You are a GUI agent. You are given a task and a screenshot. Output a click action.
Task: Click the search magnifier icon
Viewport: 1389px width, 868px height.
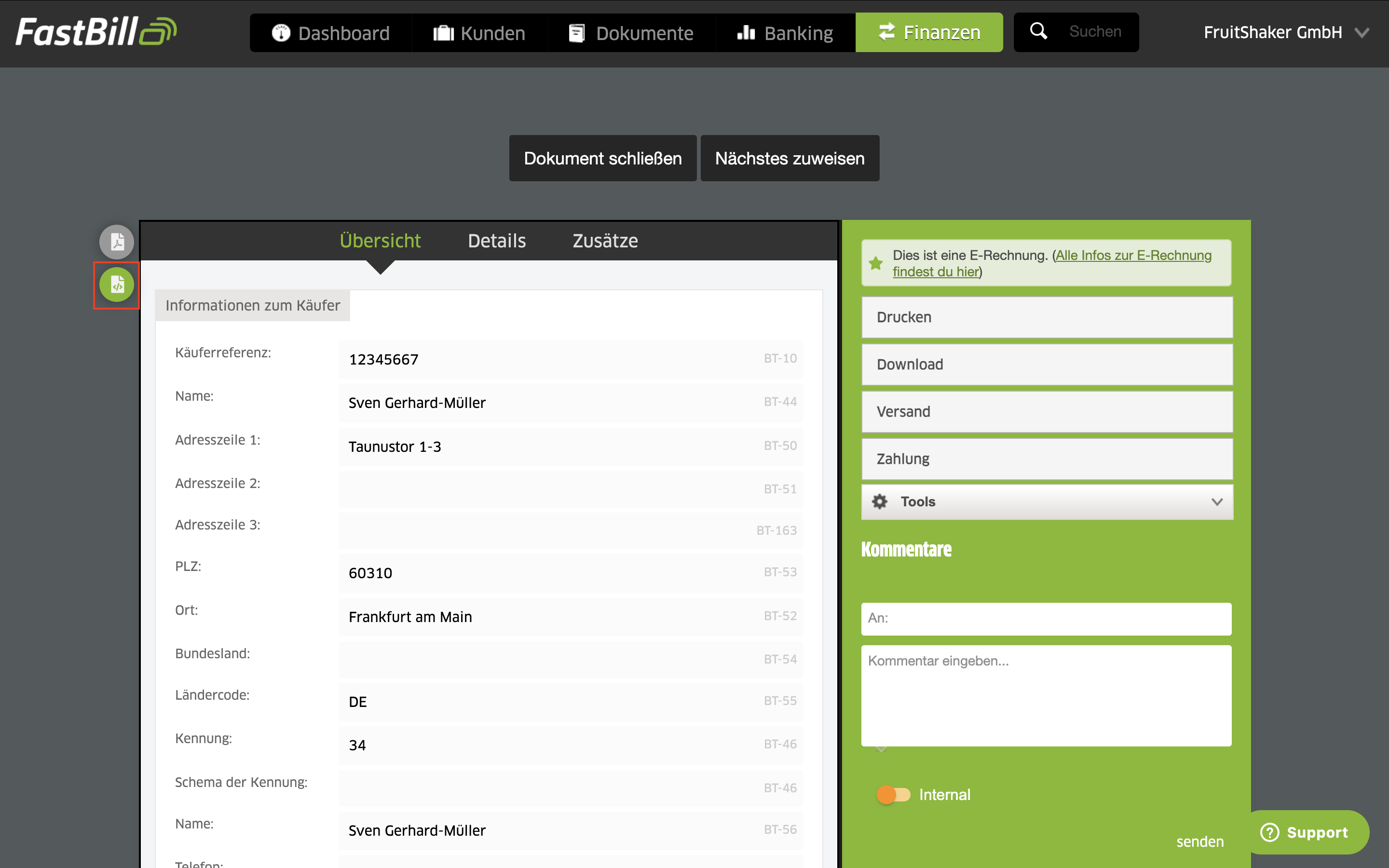pyautogui.click(x=1038, y=31)
